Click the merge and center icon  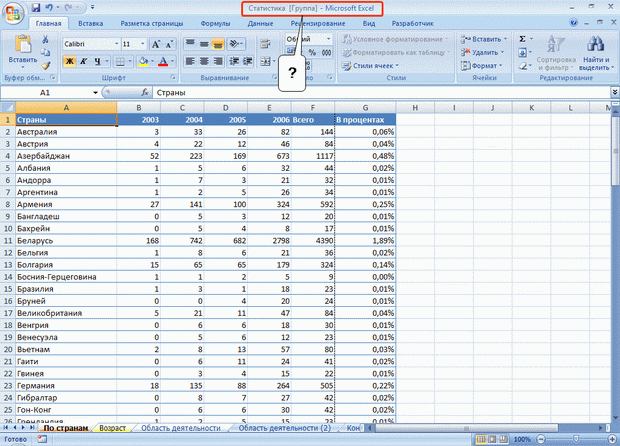[x=266, y=61]
